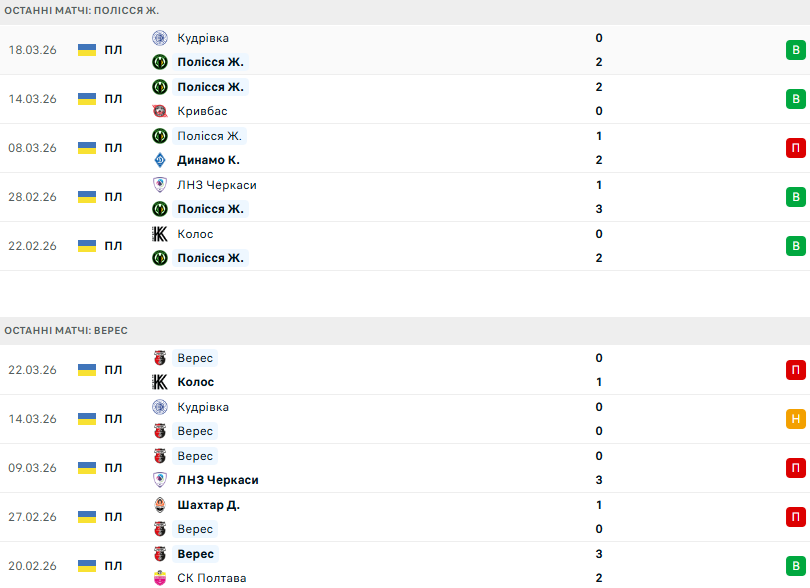Click the red loss badge for 08.03.26 match

tap(795, 148)
